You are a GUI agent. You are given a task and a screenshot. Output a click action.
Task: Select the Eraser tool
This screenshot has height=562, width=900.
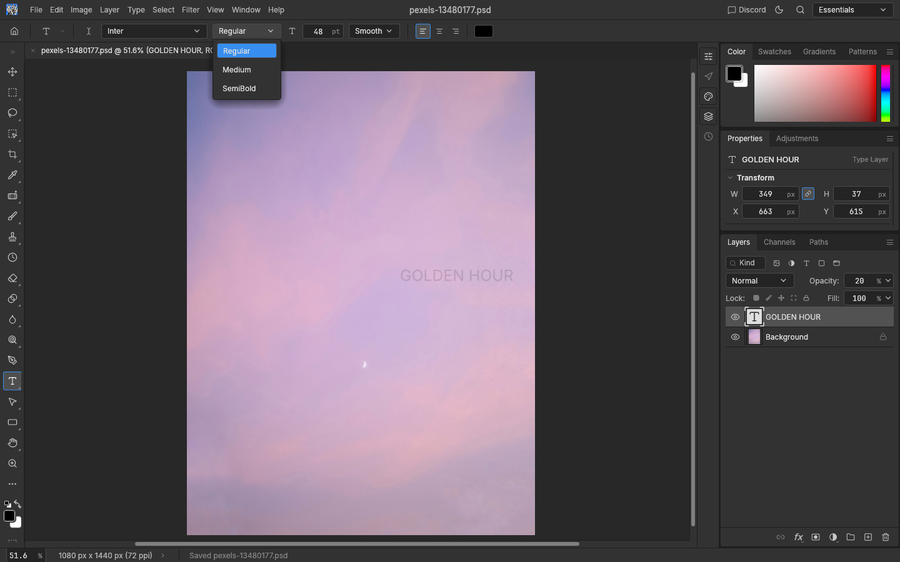(x=12, y=278)
